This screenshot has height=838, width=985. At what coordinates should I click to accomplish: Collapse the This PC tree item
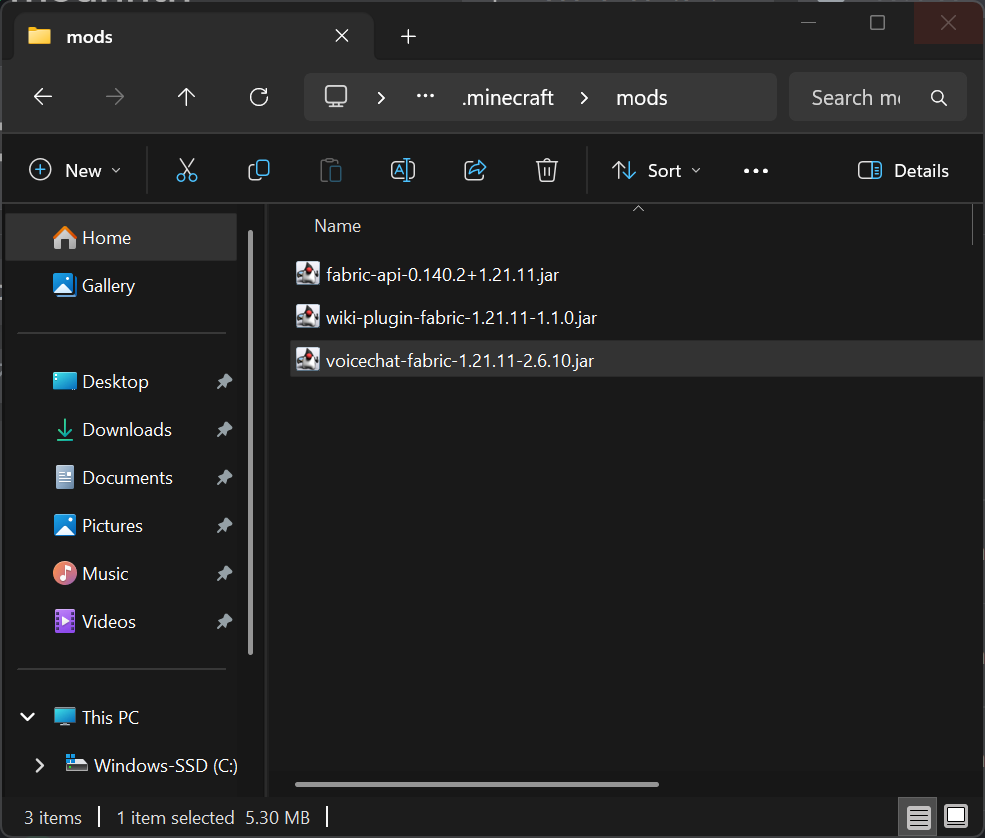(x=27, y=717)
